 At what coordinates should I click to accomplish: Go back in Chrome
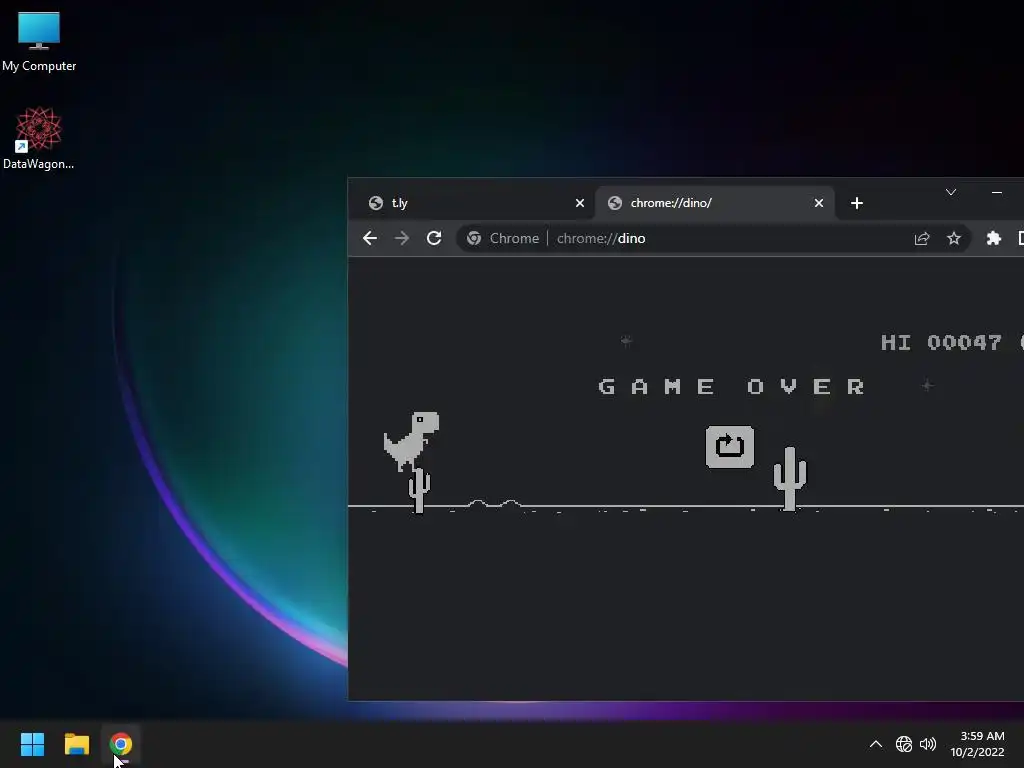click(x=370, y=238)
